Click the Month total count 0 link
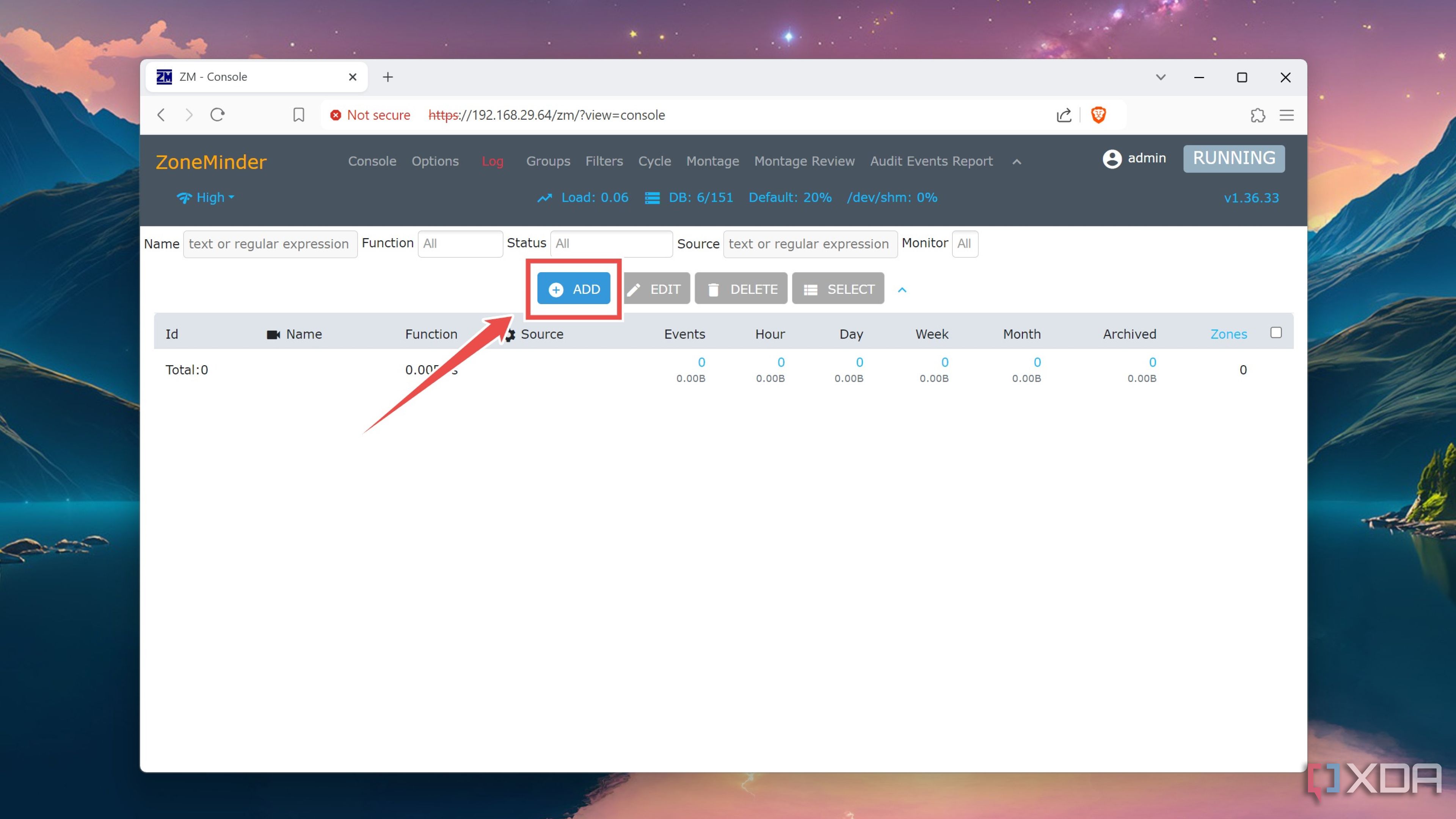This screenshot has height=819, width=1456. (x=1037, y=362)
